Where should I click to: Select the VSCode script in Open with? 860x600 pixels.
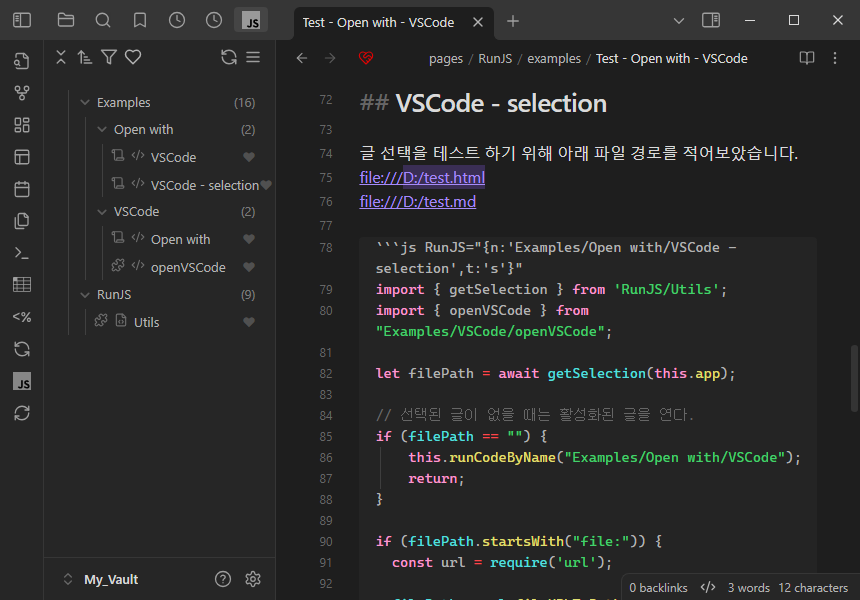click(x=173, y=157)
